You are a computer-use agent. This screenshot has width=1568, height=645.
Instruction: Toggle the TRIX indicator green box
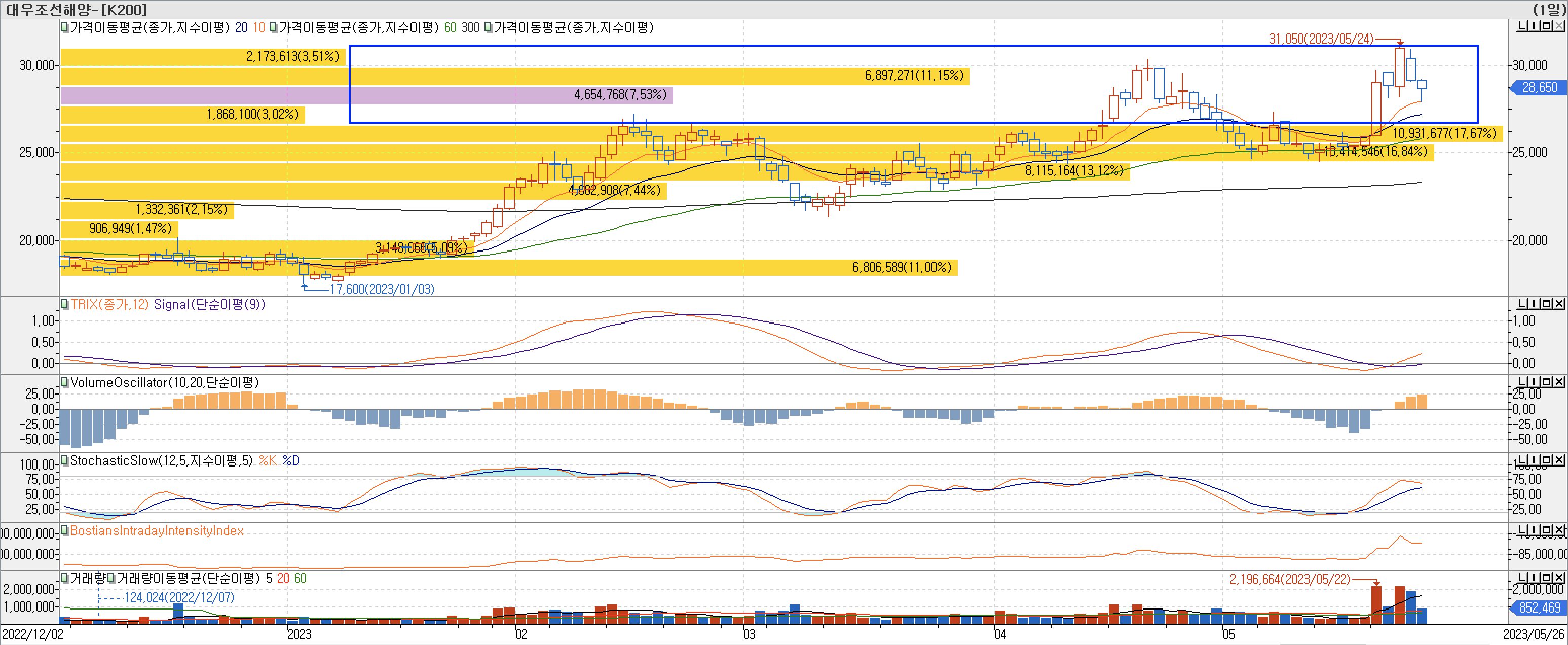(64, 305)
